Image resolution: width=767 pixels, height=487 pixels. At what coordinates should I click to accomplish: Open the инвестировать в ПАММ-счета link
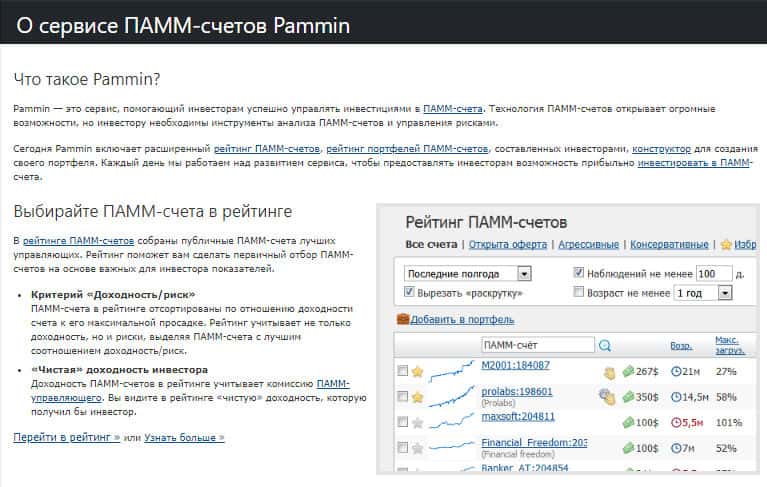(695, 163)
